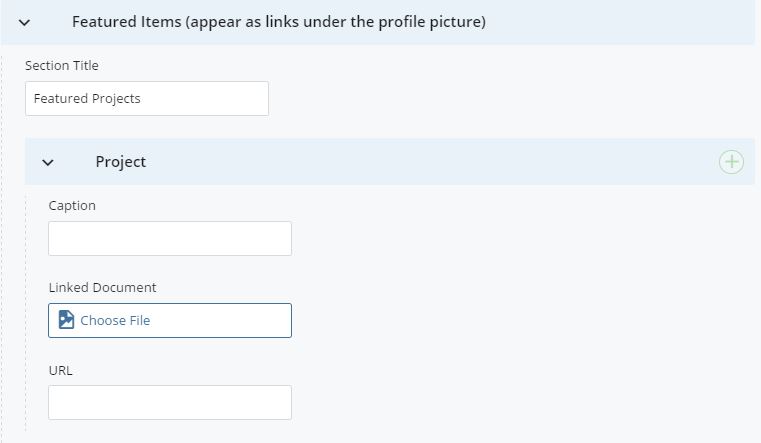Open the Choose File picker button
The height and width of the screenshot is (443, 761).
(x=170, y=320)
